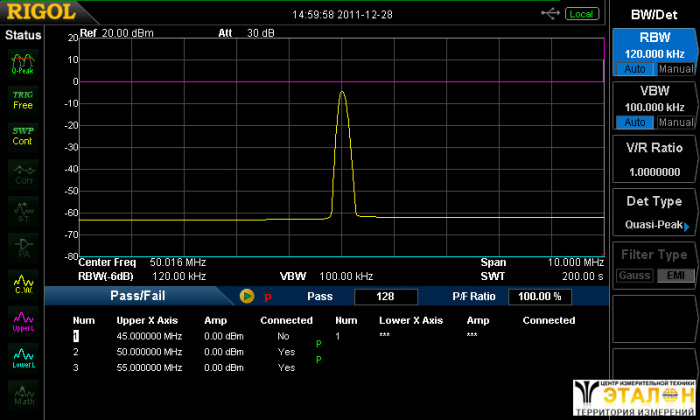700x420 pixels.
Task: Click the TRIG Free status icon
Action: (22, 99)
